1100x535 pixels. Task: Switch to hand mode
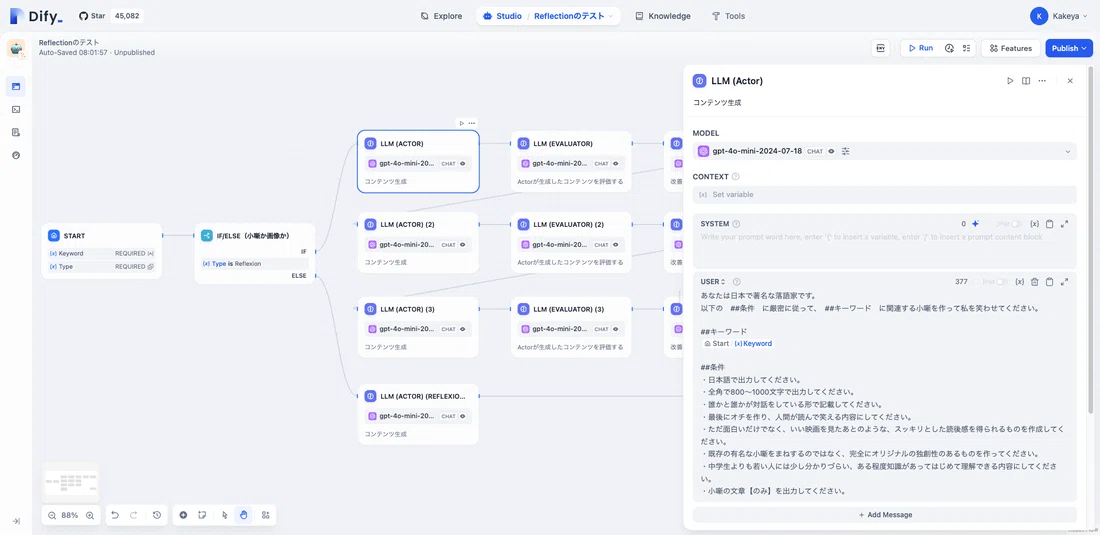(x=243, y=515)
